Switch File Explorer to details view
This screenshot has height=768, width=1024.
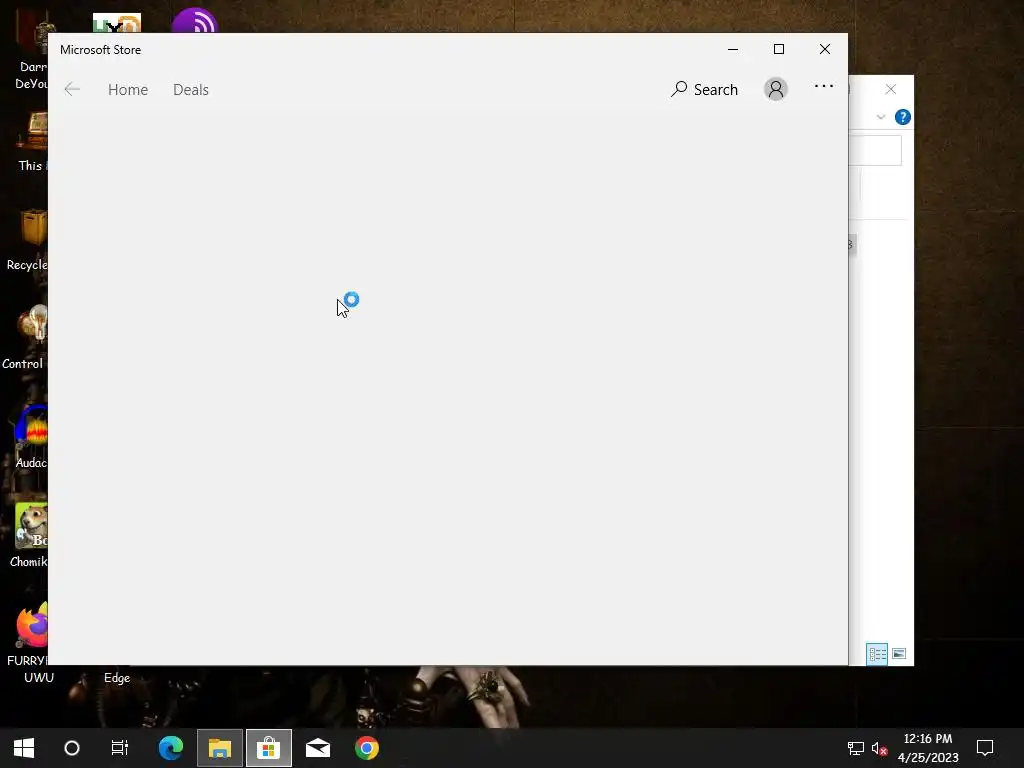click(x=877, y=654)
